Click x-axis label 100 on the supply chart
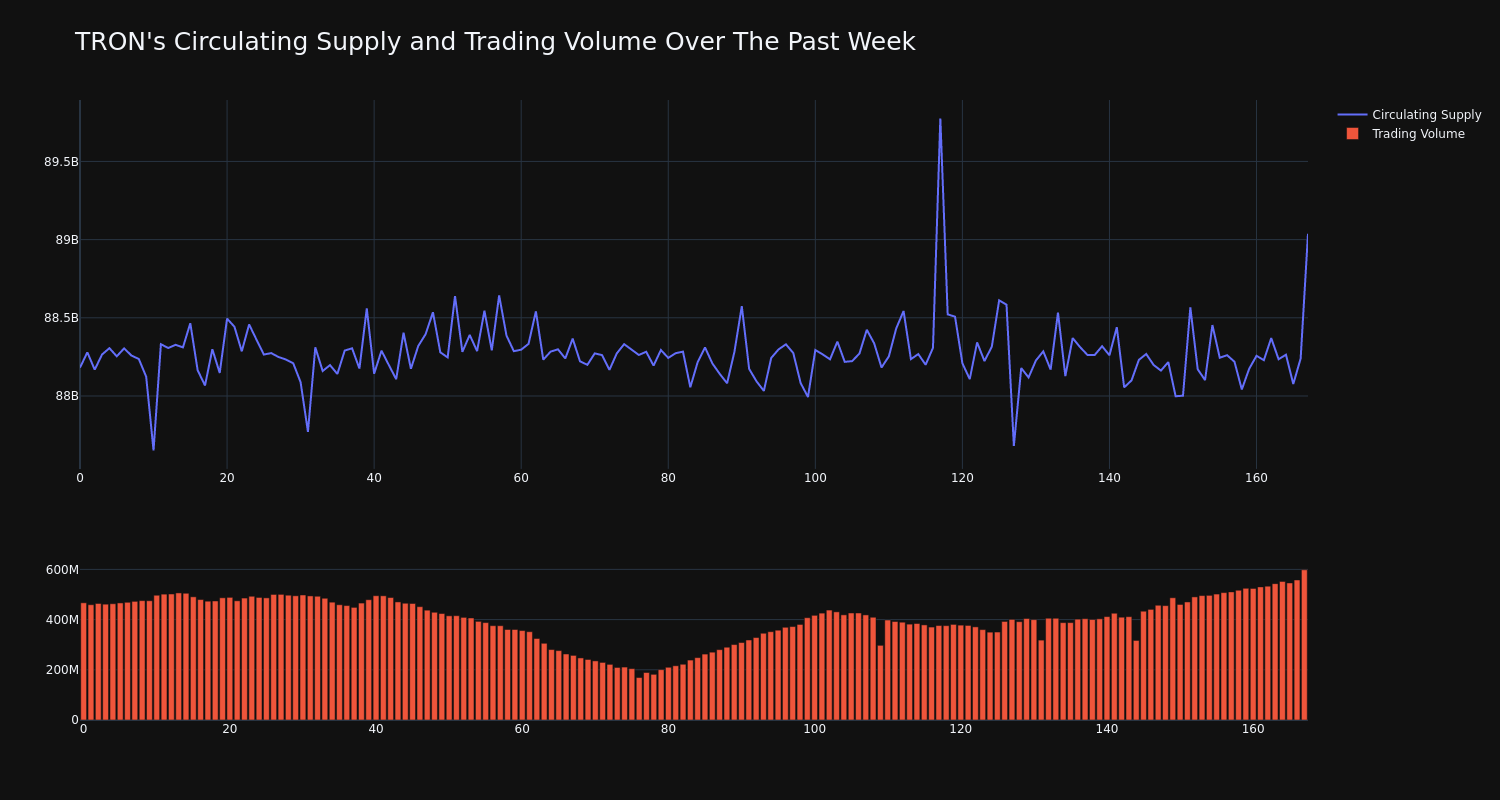 (815, 478)
